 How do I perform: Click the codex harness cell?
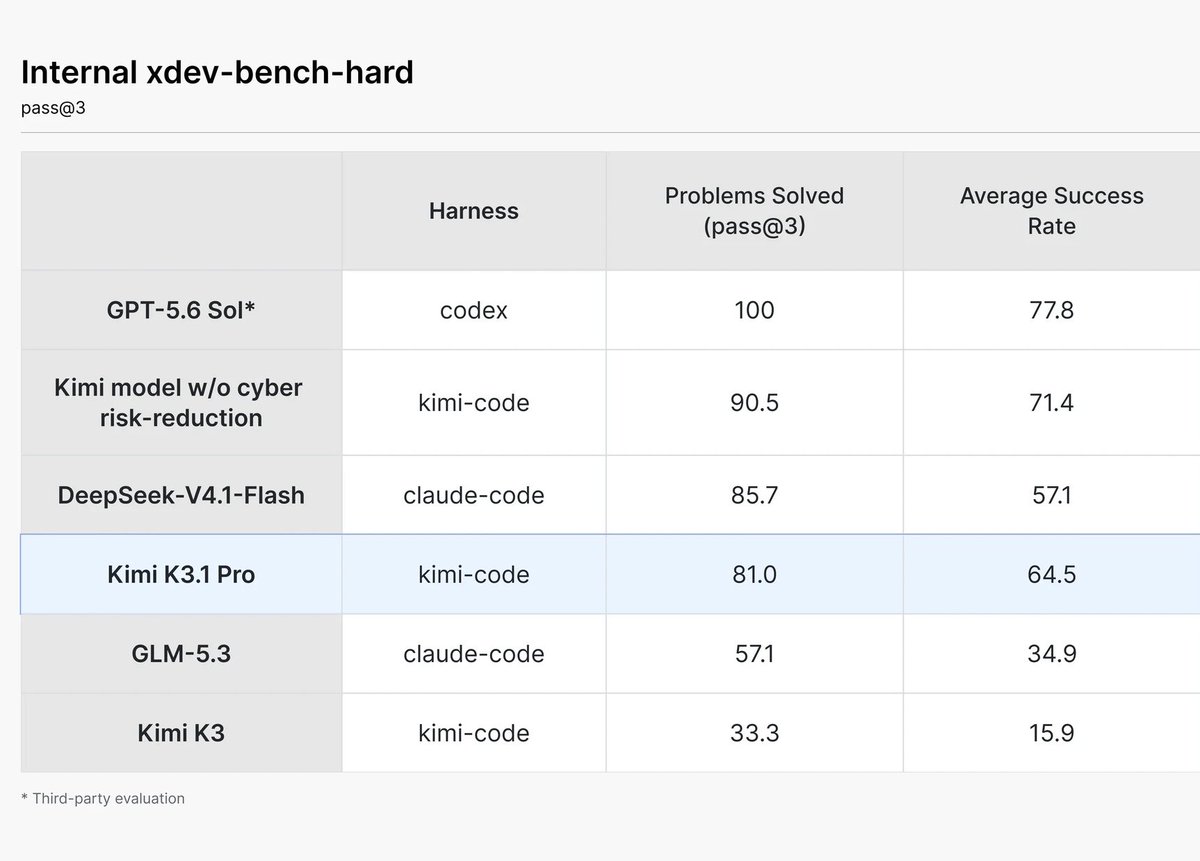click(x=474, y=310)
